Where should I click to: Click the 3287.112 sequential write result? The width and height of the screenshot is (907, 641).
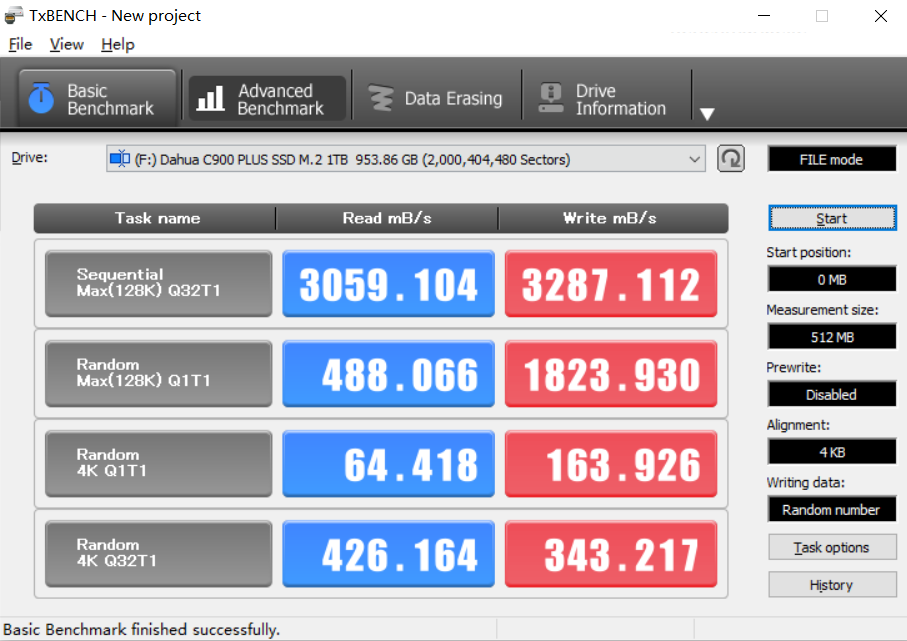point(611,283)
